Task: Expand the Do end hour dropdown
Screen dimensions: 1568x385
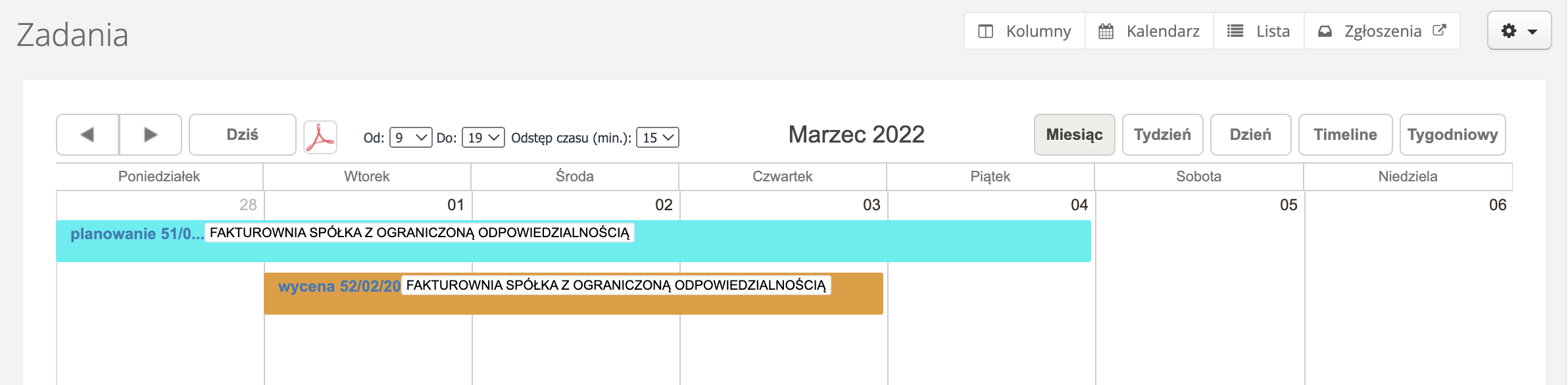Action: tap(483, 137)
